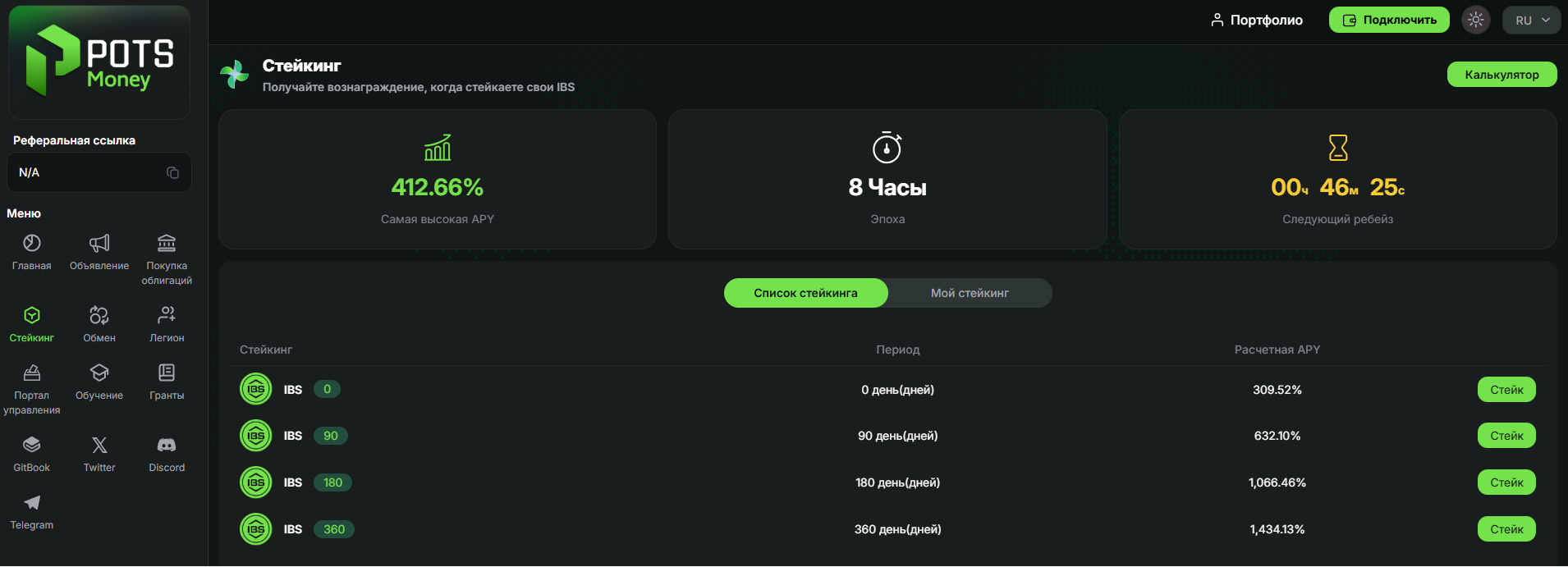The height and width of the screenshot is (567, 1568).
Task: Select the Список стейкинга tab
Action: click(805, 293)
